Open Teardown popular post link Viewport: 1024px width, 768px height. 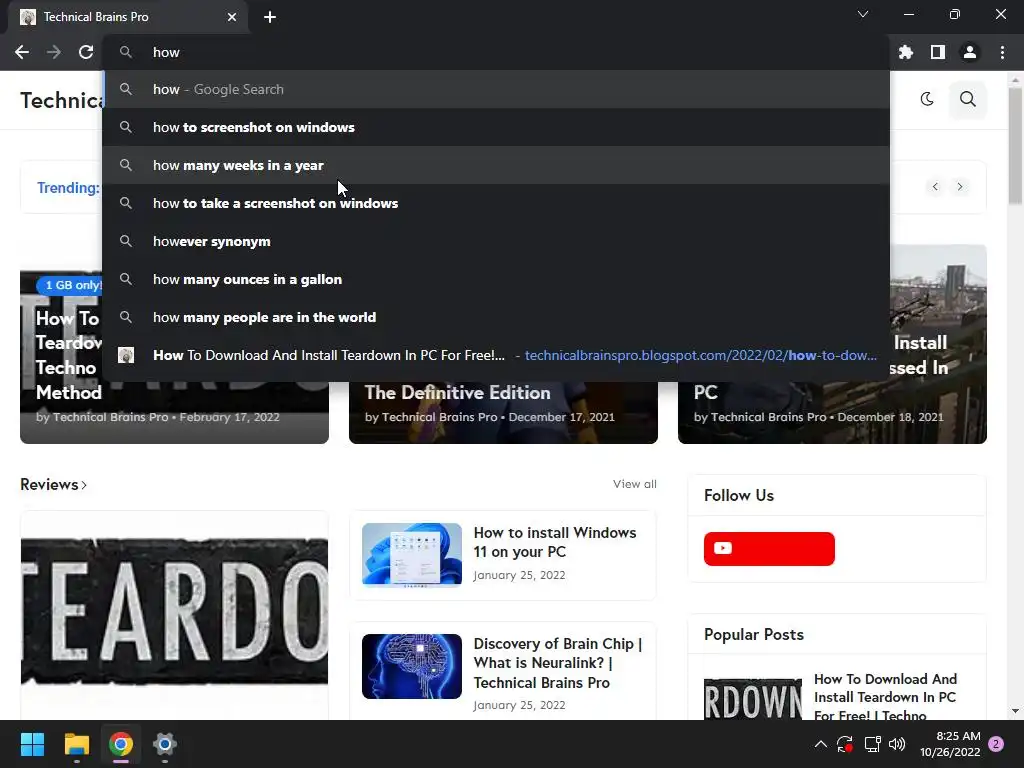click(x=885, y=697)
